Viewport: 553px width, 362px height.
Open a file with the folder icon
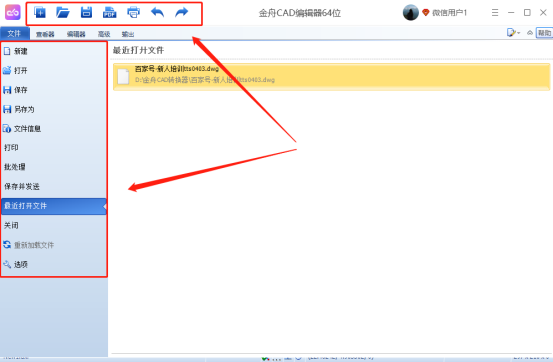[x=63, y=12]
